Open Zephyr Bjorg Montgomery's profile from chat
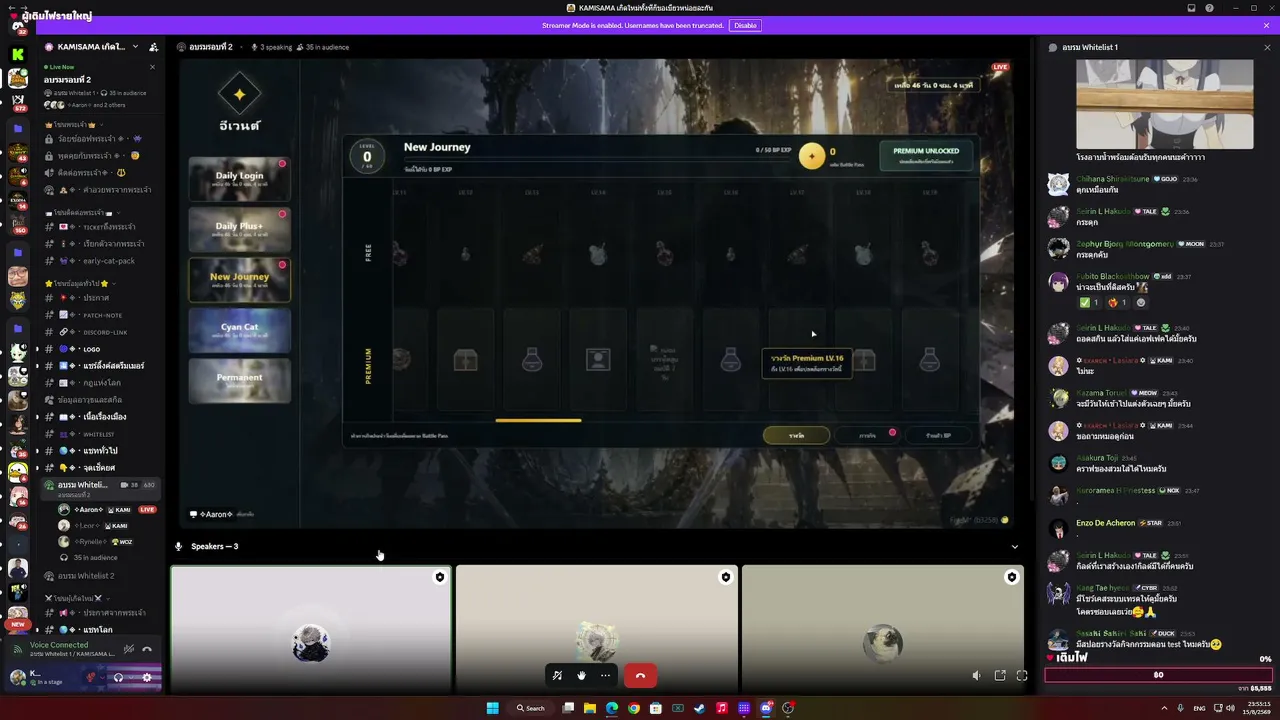Screen dimensions: 1280x720 (1125, 244)
